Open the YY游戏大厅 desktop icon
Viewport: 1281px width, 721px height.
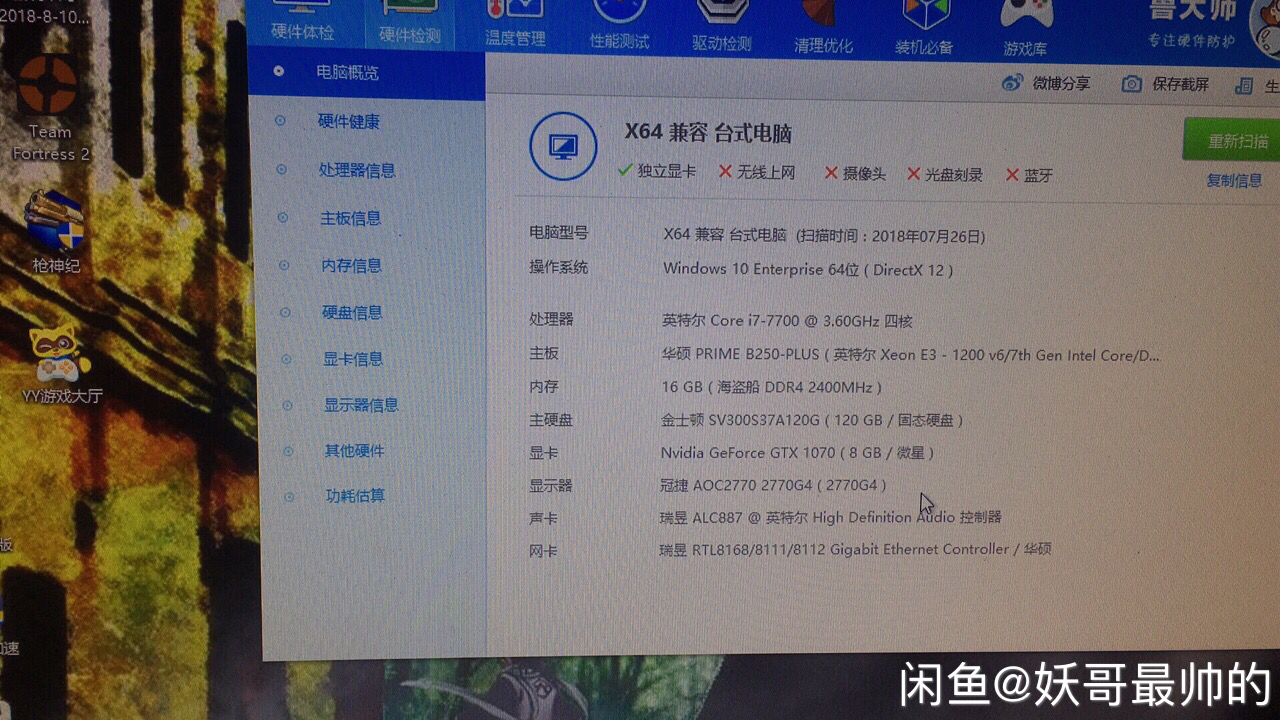click(x=62, y=363)
